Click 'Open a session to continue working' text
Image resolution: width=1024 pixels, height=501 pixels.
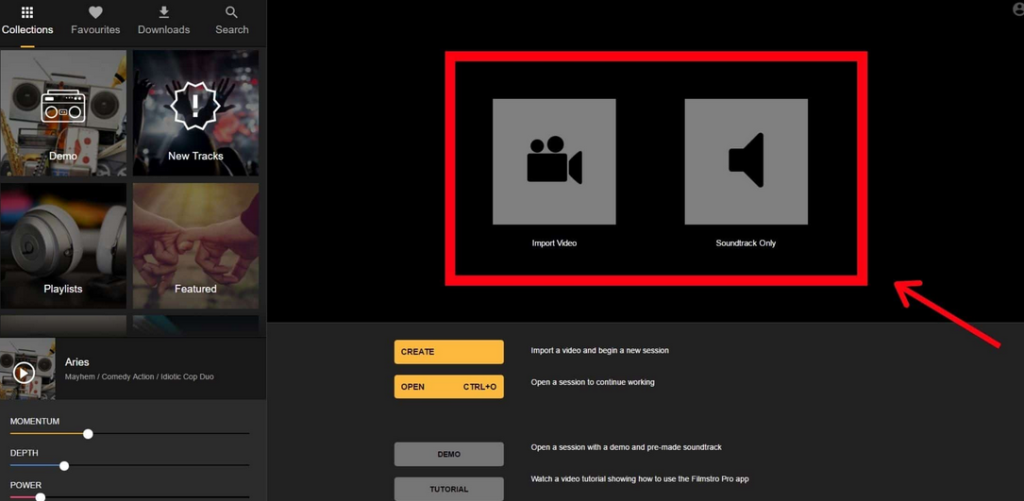coord(592,382)
